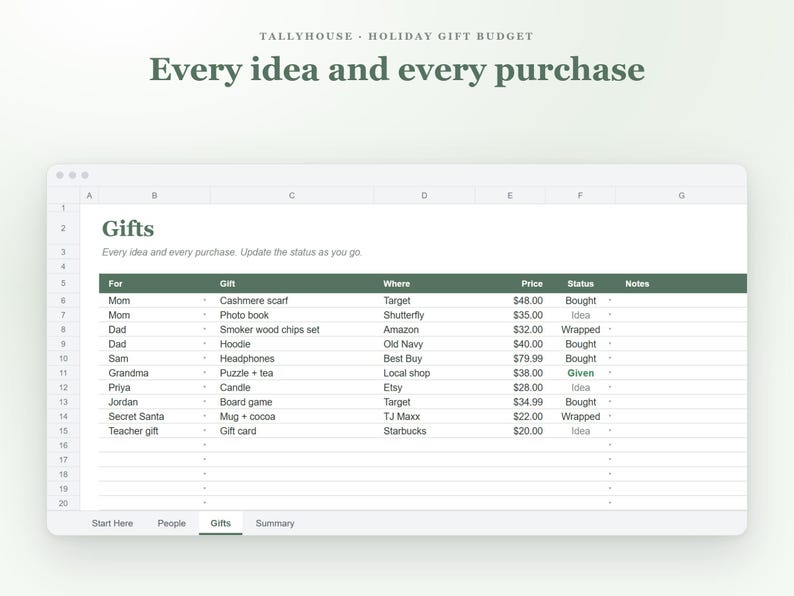Select column B header
794x596 pixels.
coord(154,195)
